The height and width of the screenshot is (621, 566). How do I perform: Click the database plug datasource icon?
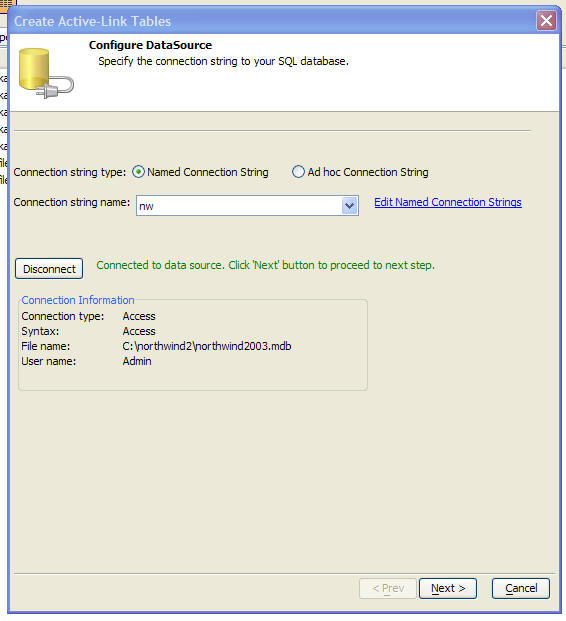point(46,73)
